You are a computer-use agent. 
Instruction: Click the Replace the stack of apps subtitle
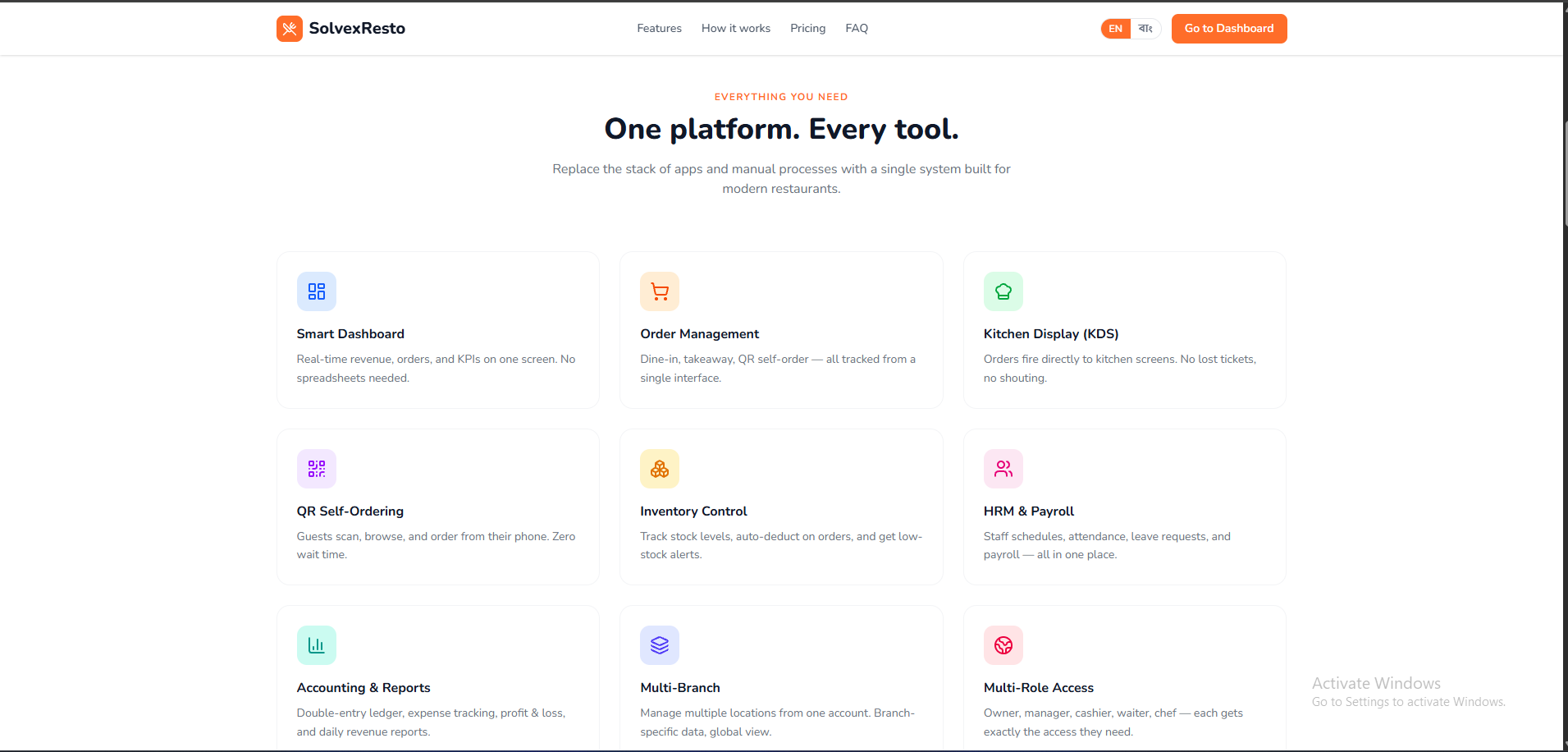[x=781, y=179]
